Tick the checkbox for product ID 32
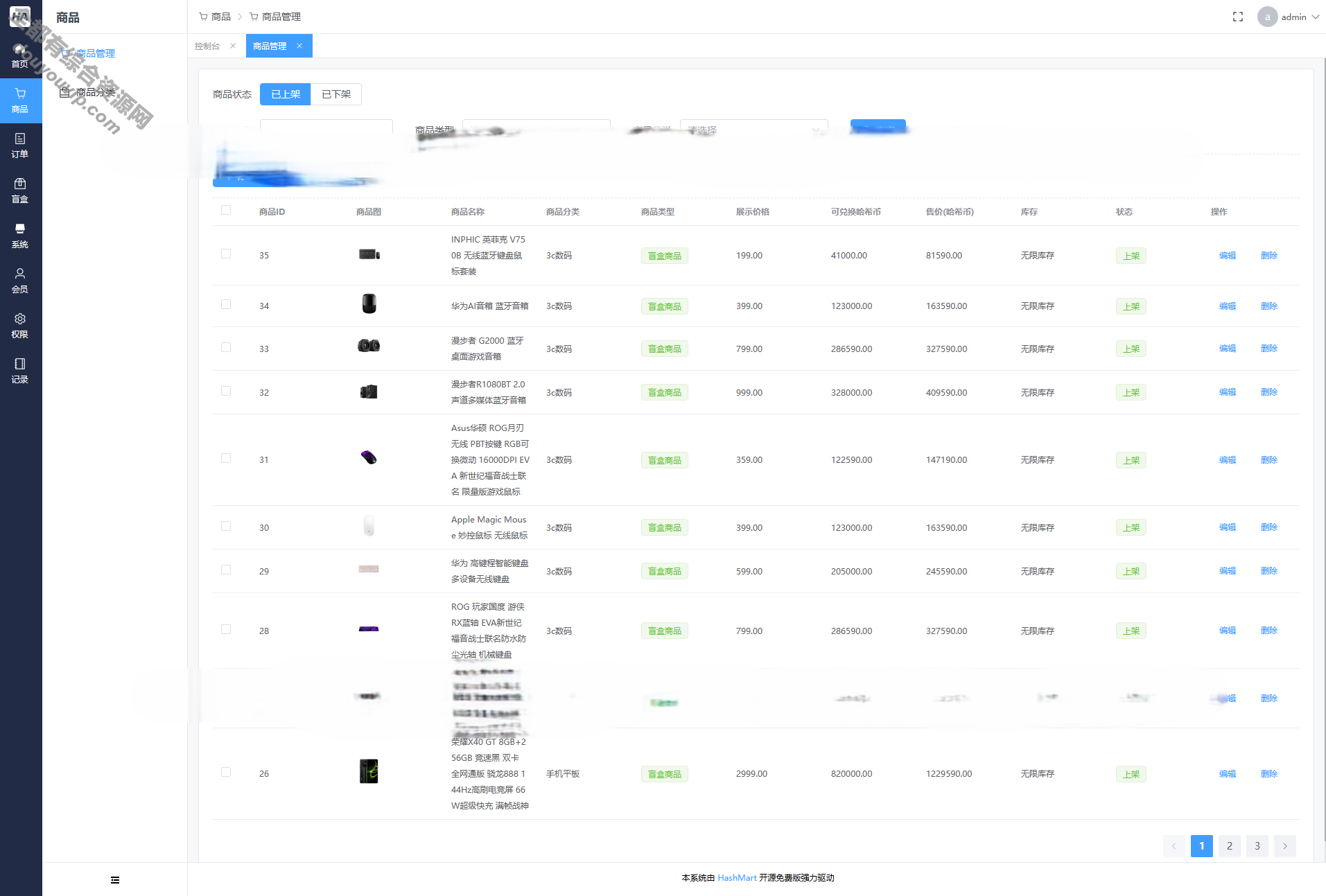The height and width of the screenshot is (896, 1326). coord(226,391)
